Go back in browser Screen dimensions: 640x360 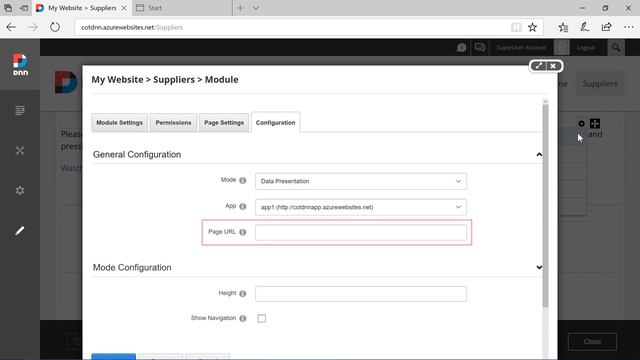(11, 27)
